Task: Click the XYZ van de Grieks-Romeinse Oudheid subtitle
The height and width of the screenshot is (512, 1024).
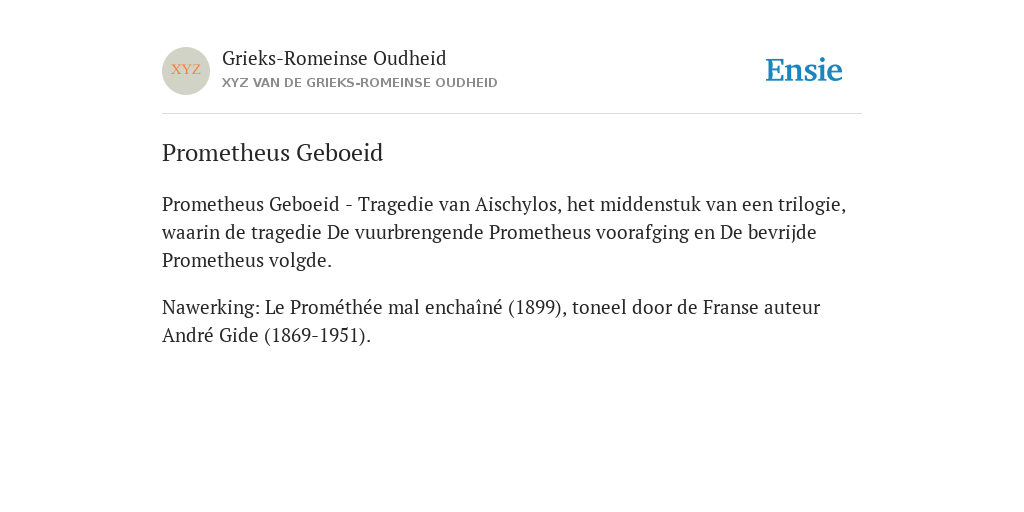Action: pyautogui.click(x=360, y=83)
